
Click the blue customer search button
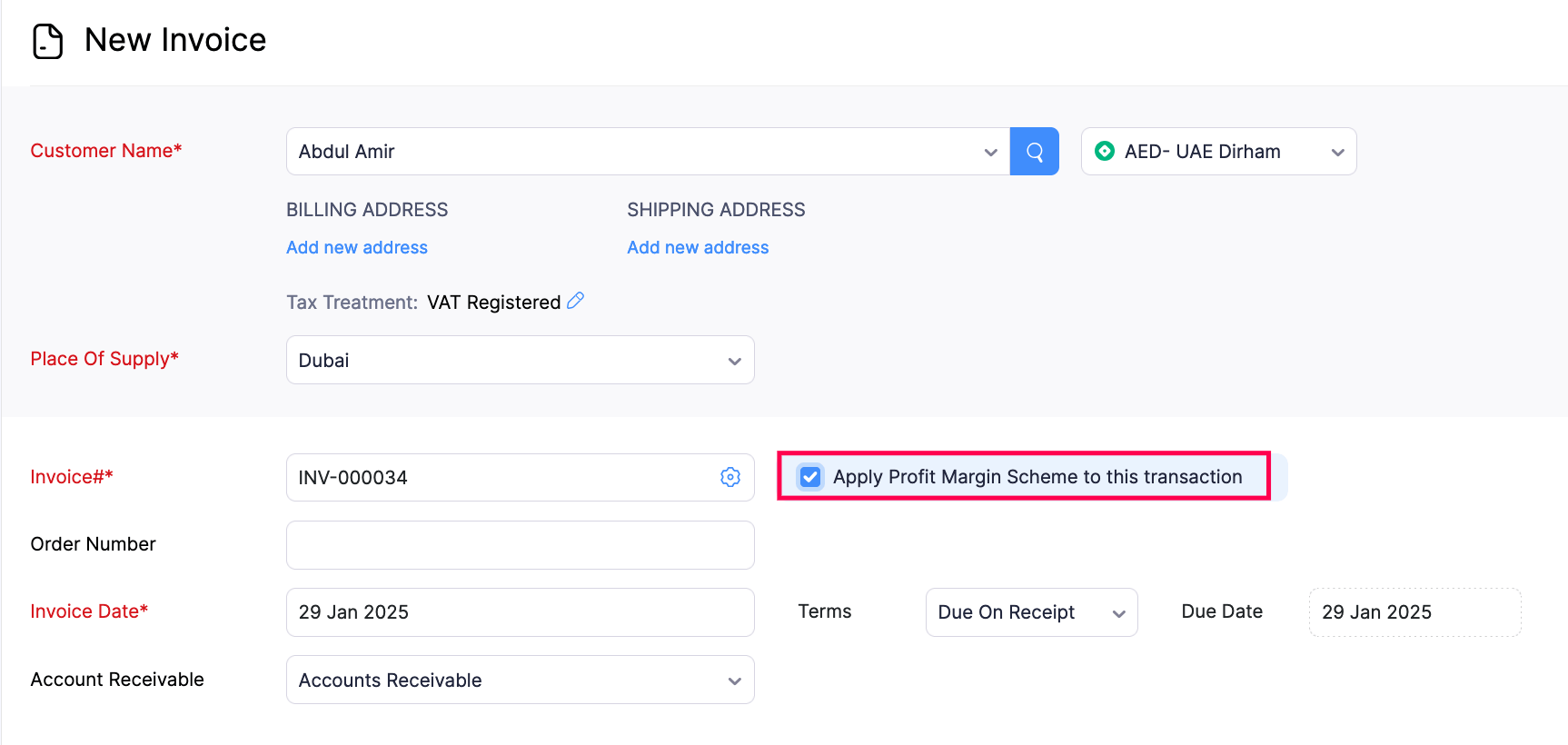[x=1034, y=152]
